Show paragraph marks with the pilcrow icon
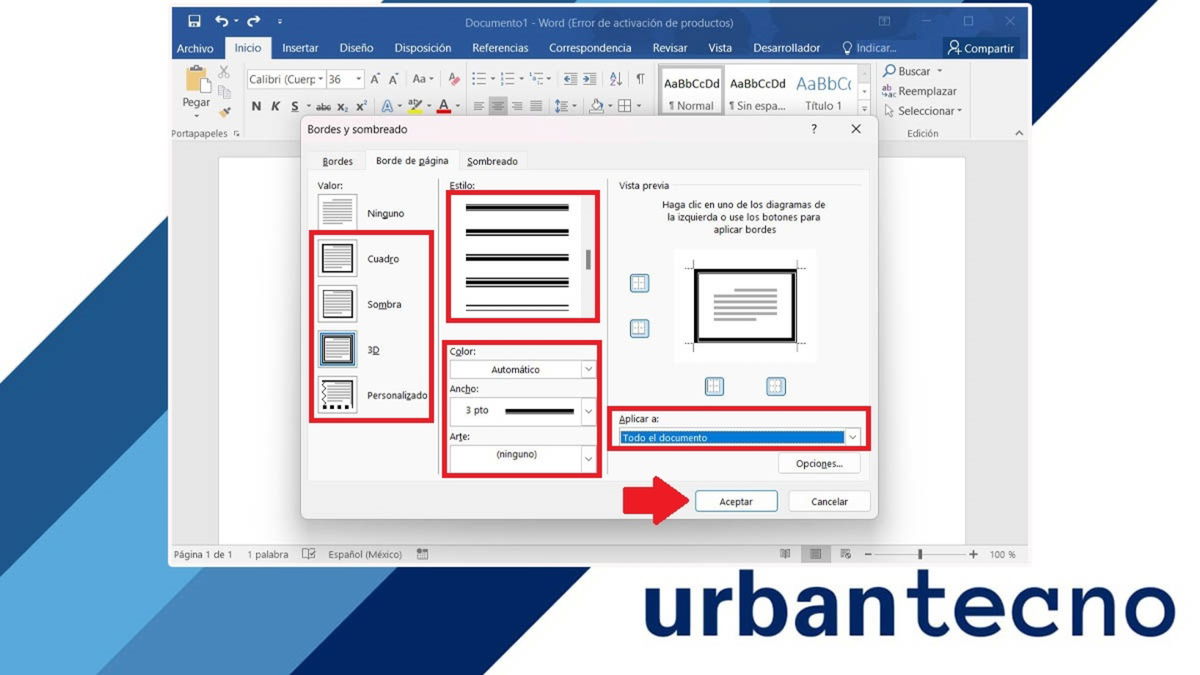The image size is (1200, 675). point(640,79)
